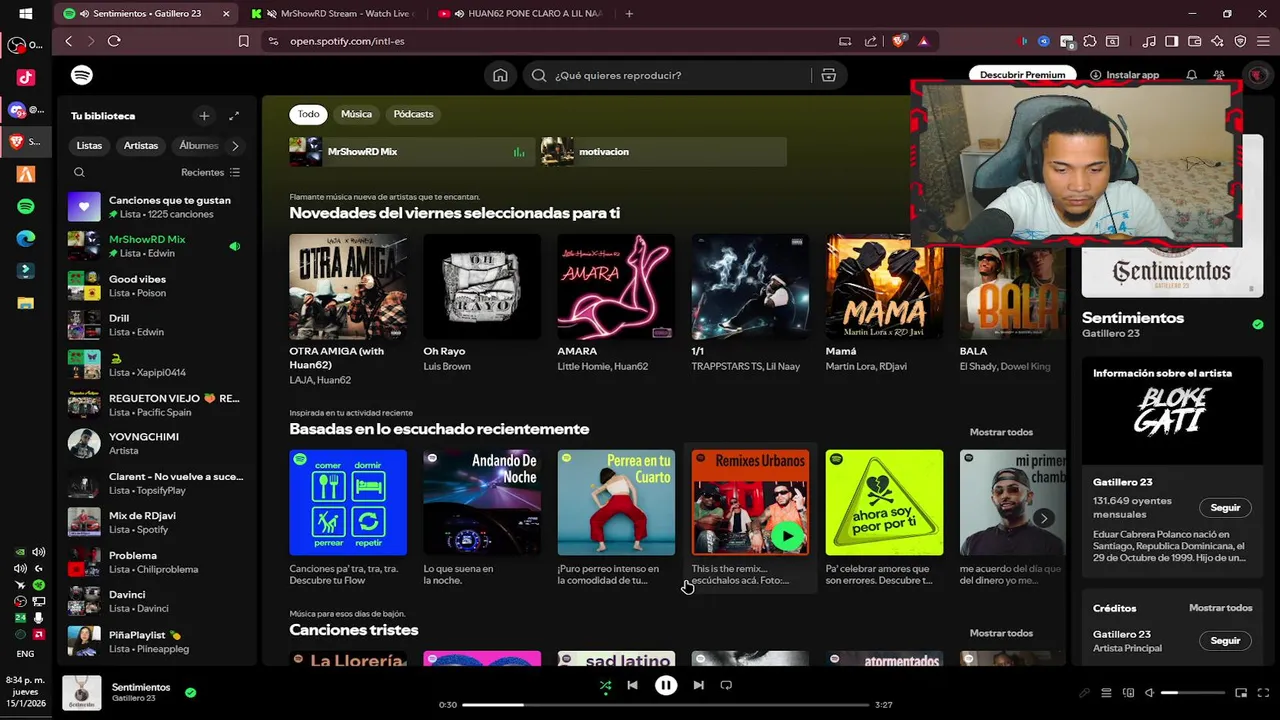Go to Spotify Home icon button

[x=500, y=75]
